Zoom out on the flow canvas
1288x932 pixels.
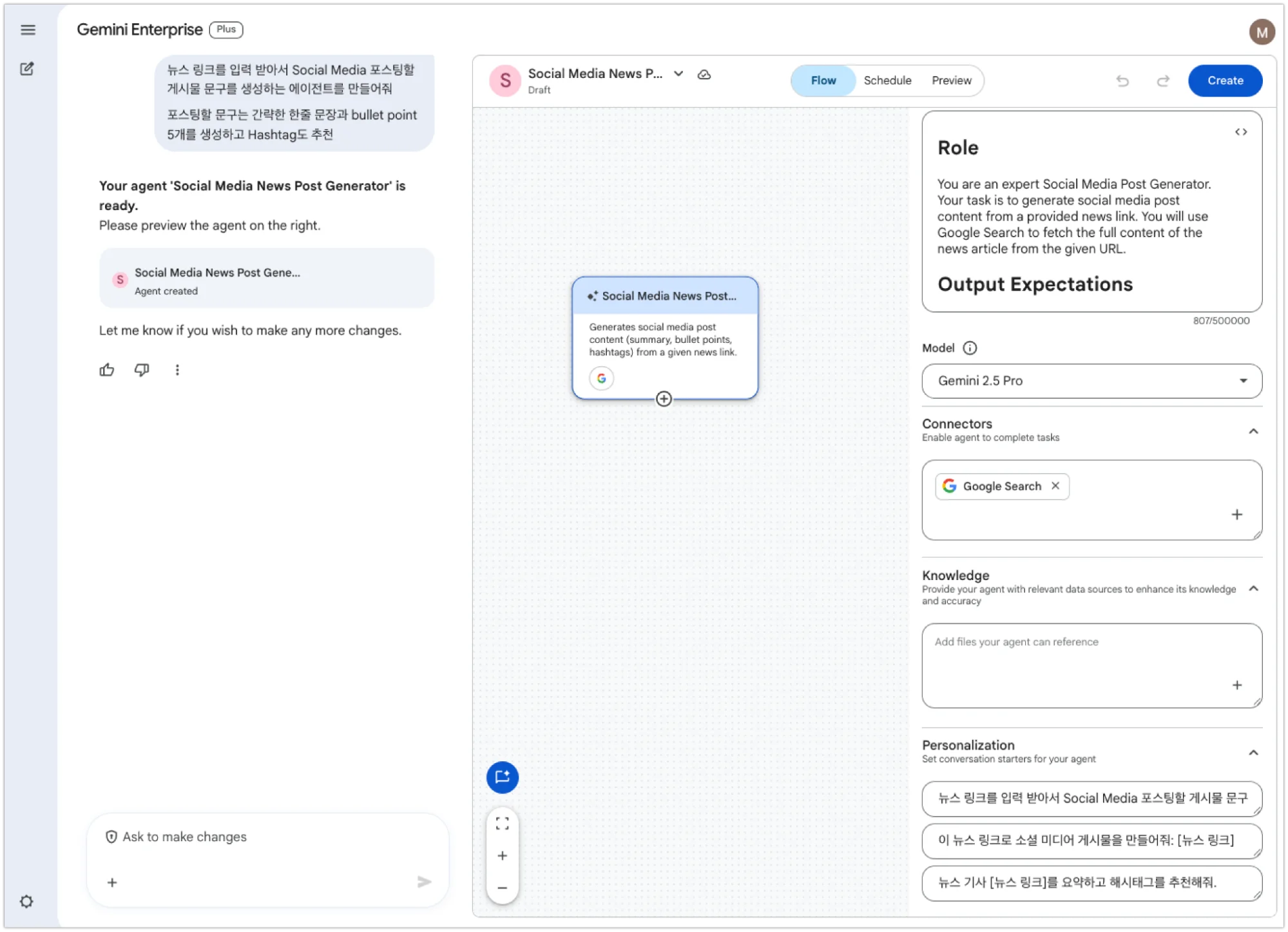(x=503, y=888)
